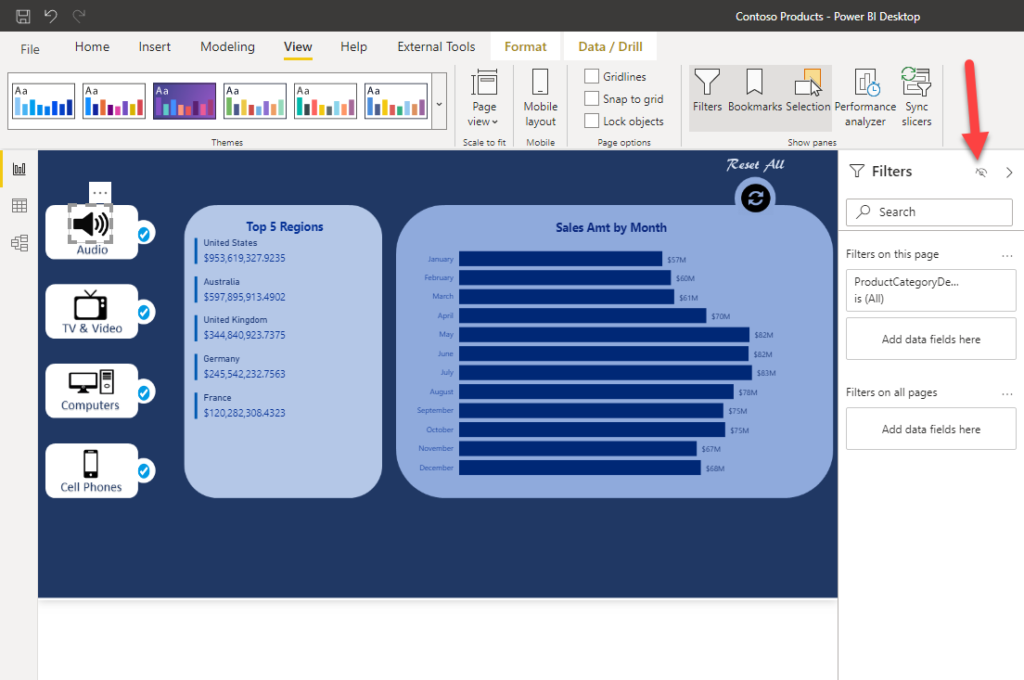Add fields to all pages filters
The width and height of the screenshot is (1024, 680).
pyautogui.click(x=931, y=429)
